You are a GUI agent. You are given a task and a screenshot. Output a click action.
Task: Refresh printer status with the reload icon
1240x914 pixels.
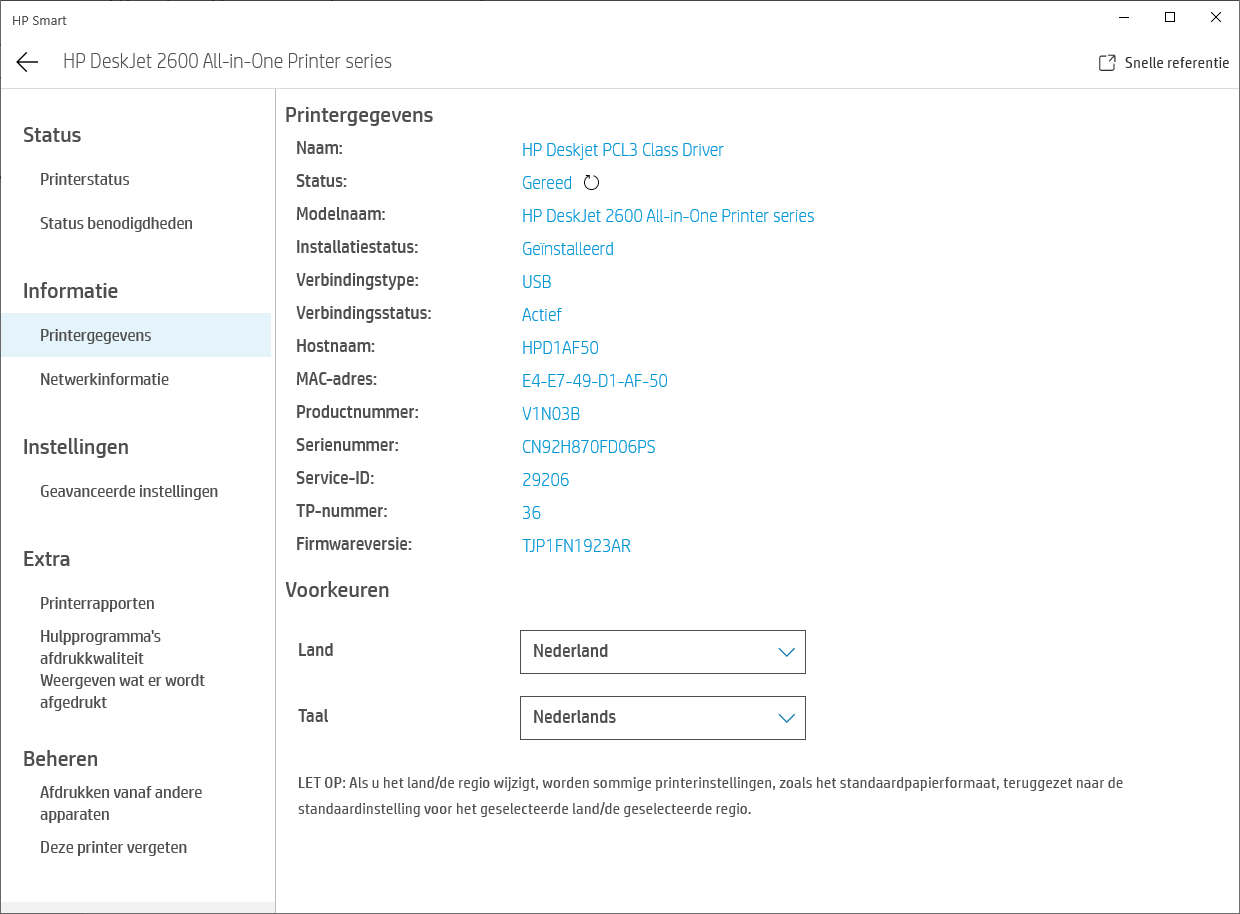[x=591, y=183]
